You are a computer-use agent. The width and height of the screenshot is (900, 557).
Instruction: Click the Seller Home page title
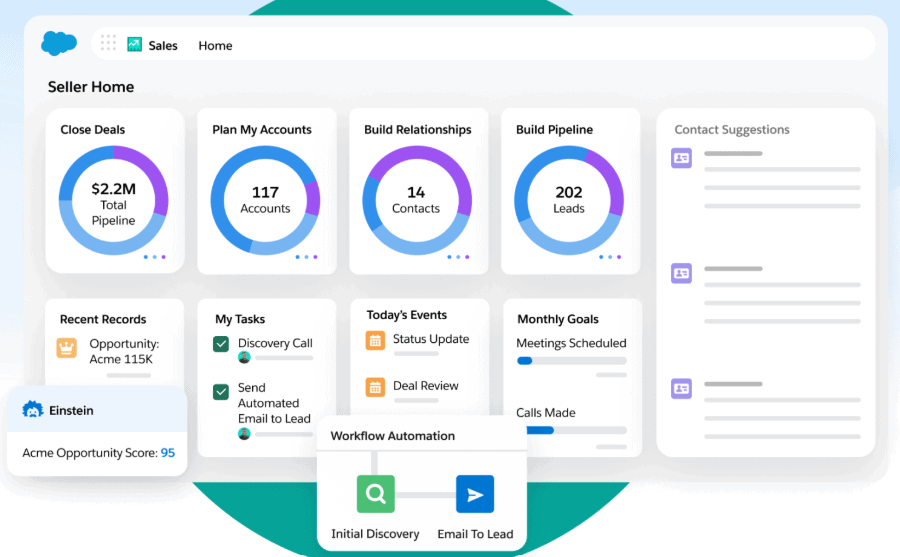pyautogui.click(x=91, y=87)
